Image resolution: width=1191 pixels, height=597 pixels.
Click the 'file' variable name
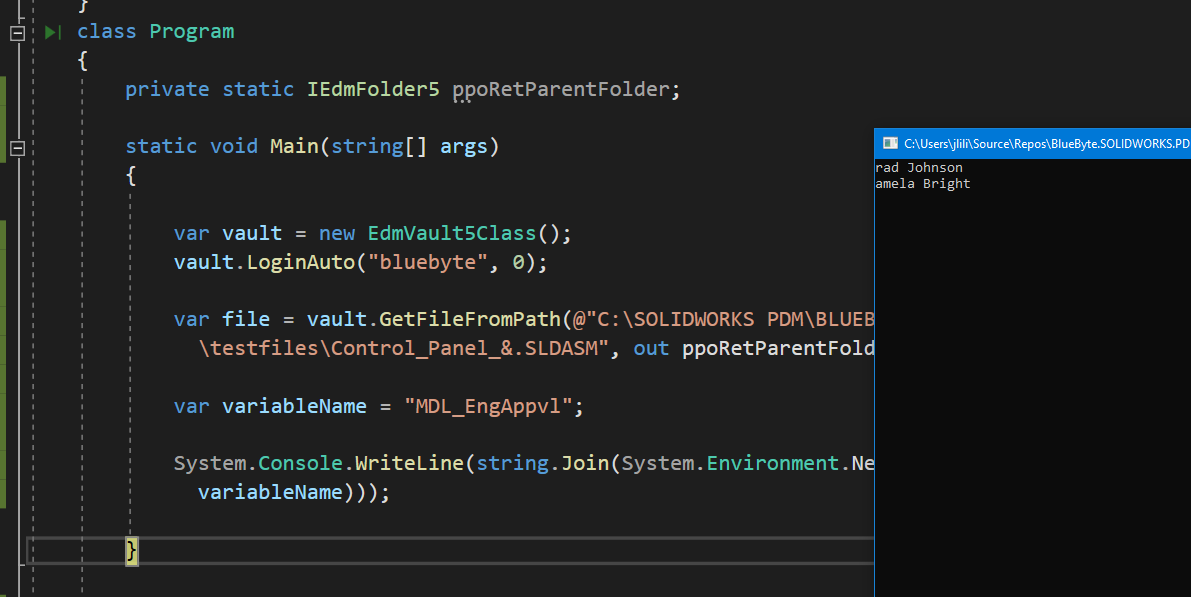(246, 319)
